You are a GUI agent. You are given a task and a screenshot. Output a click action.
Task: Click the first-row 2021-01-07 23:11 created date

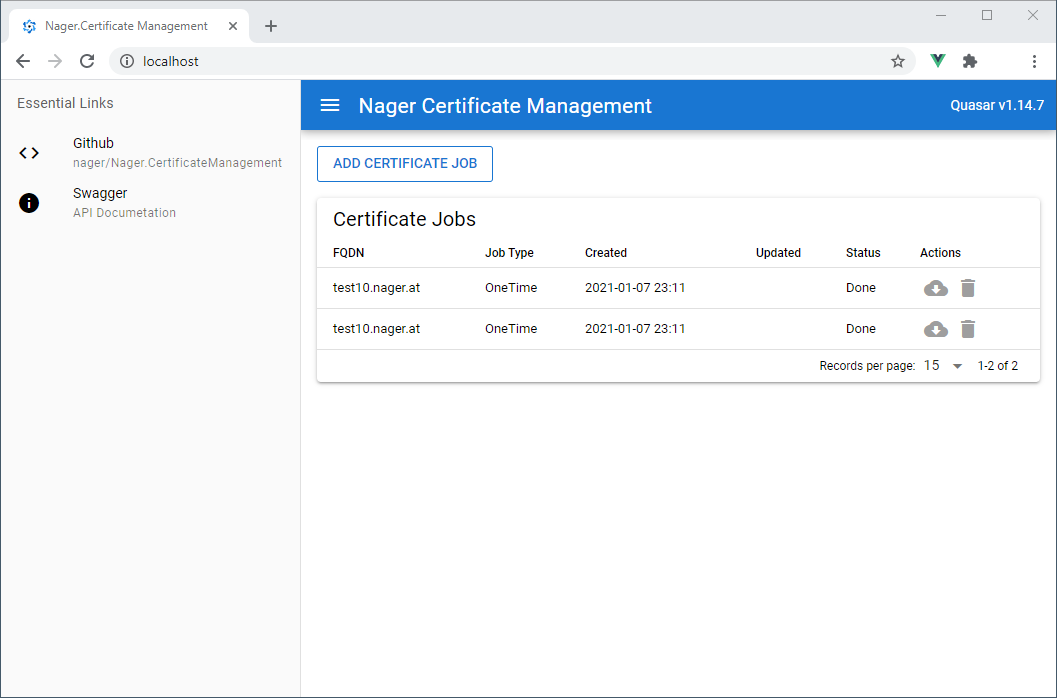635,288
